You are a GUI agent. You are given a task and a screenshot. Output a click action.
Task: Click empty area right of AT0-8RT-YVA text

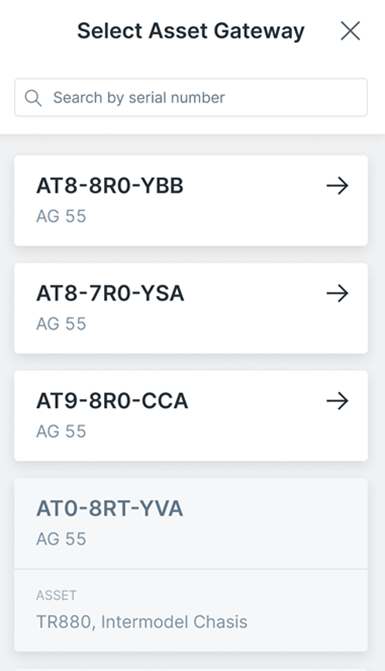coord(275,509)
